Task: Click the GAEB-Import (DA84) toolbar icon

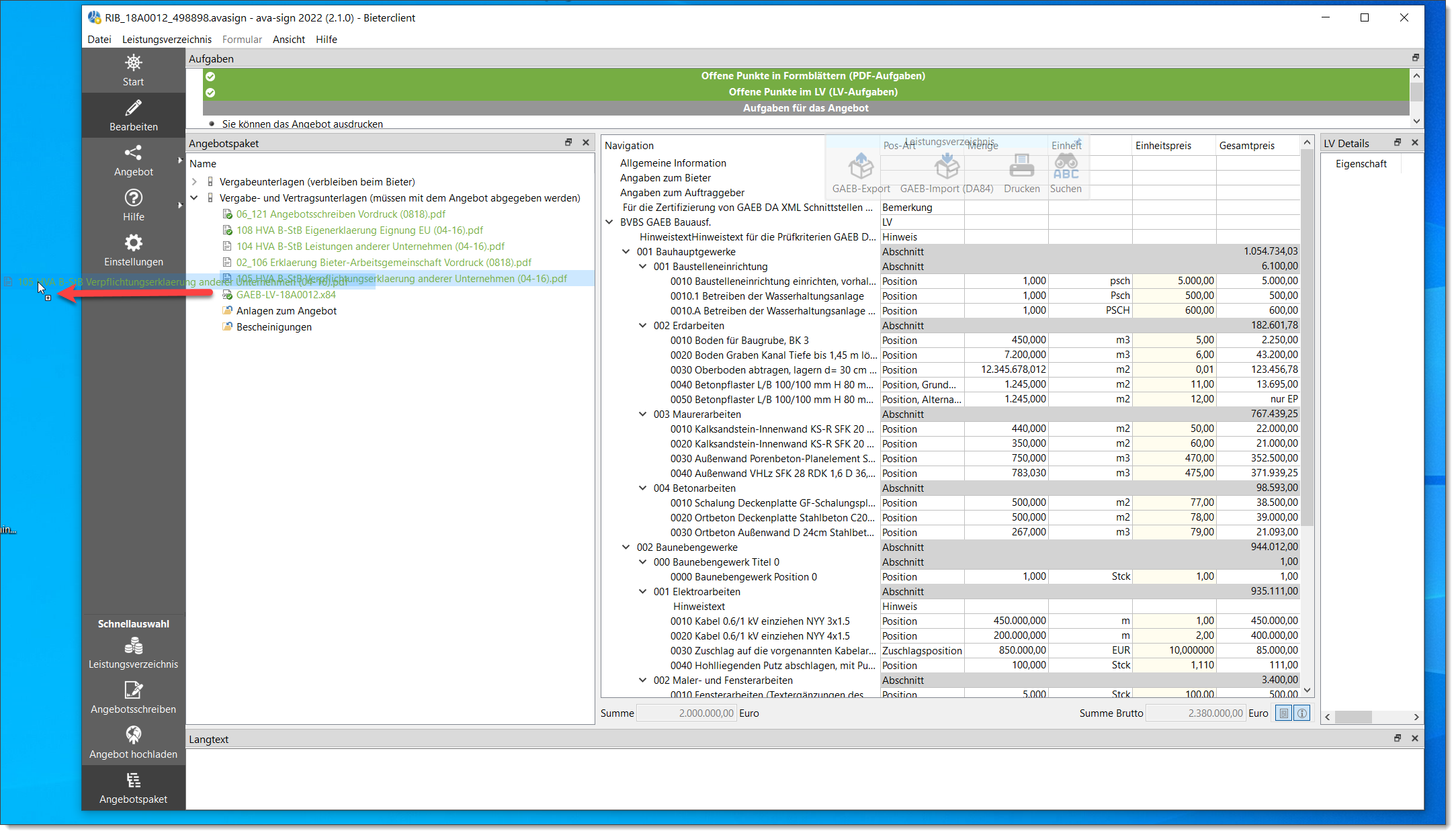Action: (946, 166)
